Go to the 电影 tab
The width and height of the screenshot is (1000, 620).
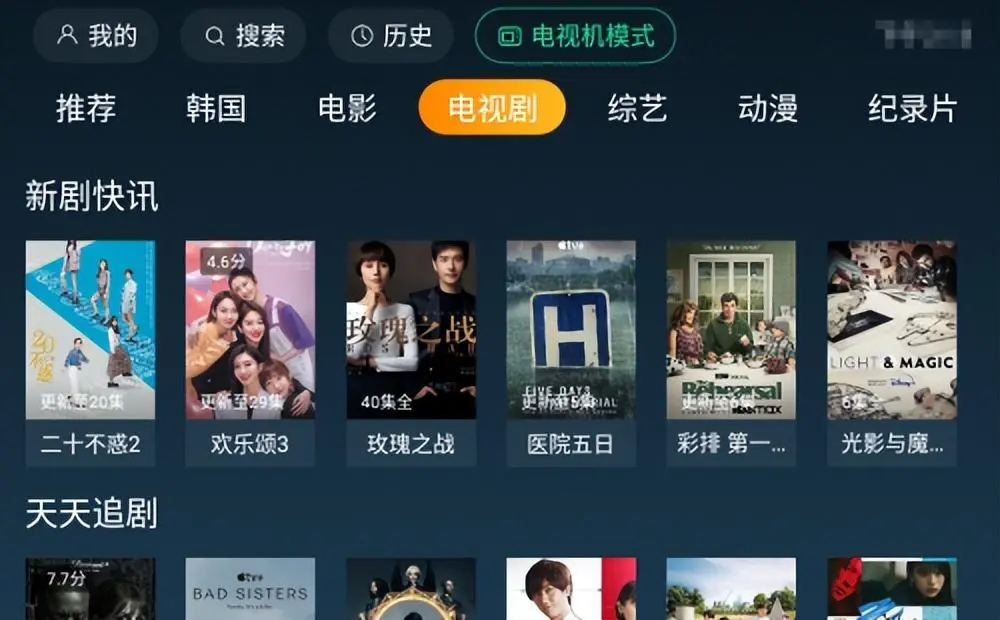[348, 108]
